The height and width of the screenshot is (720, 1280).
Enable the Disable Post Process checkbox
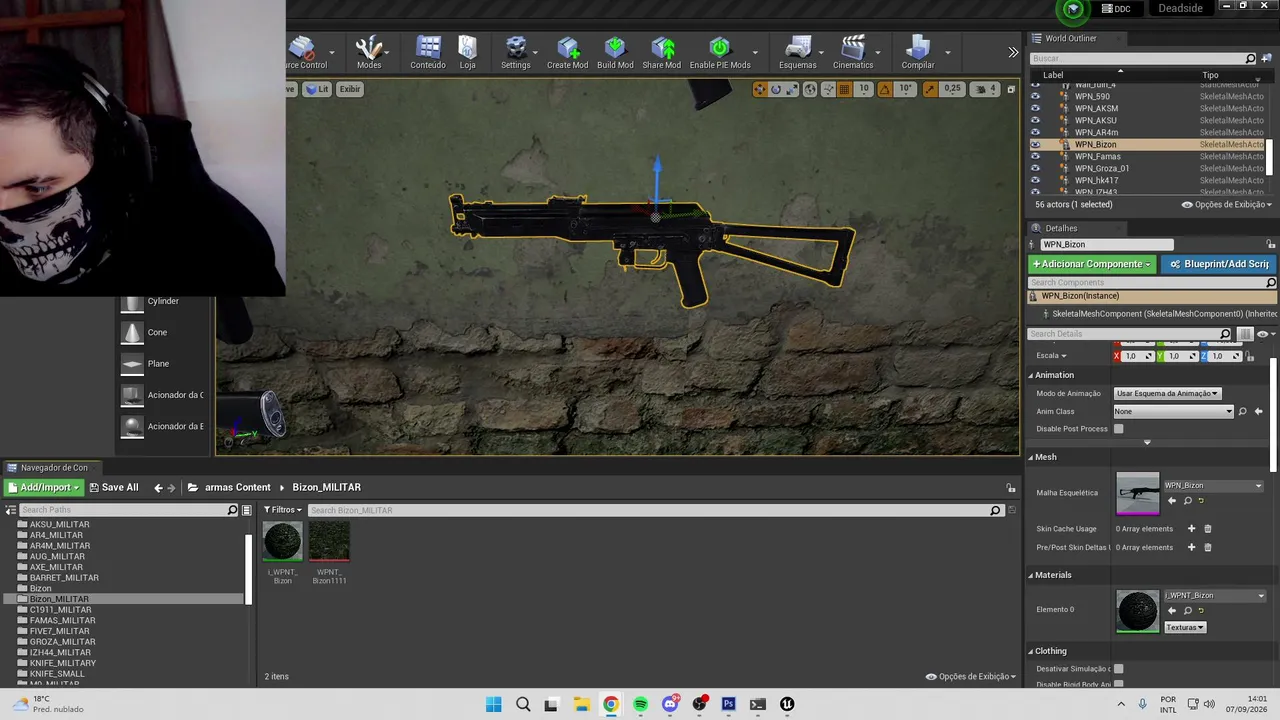[1119, 429]
